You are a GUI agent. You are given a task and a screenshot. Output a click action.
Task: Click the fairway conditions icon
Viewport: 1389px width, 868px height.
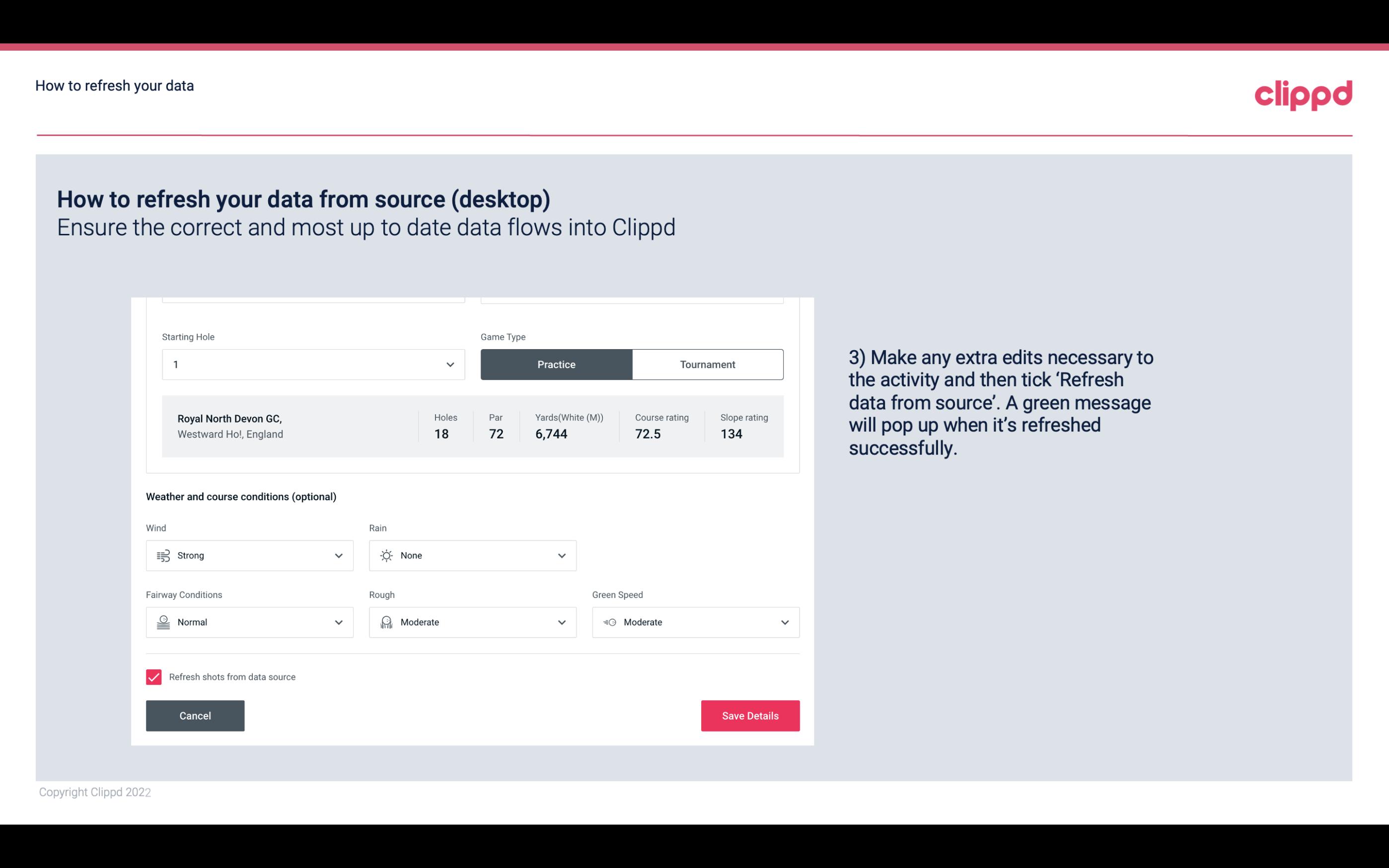tap(162, 622)
